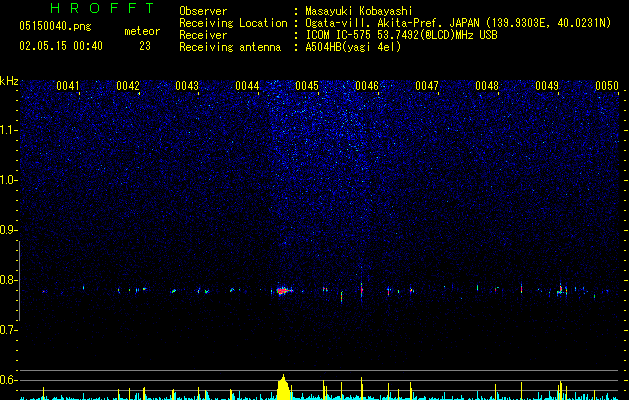Click the tall yellow intensity peak at bottom
The width and height of the screenshot is (629, 400).
284,388
